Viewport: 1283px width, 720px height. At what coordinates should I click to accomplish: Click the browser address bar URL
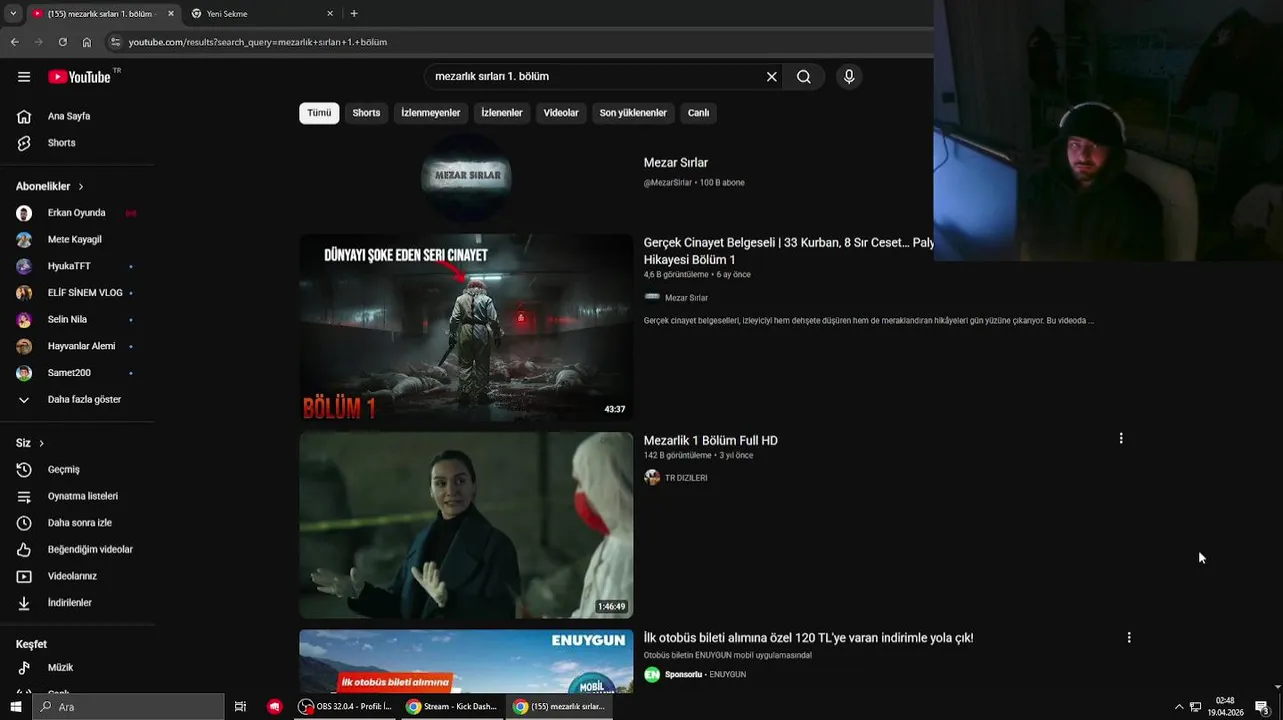(258, 42)
